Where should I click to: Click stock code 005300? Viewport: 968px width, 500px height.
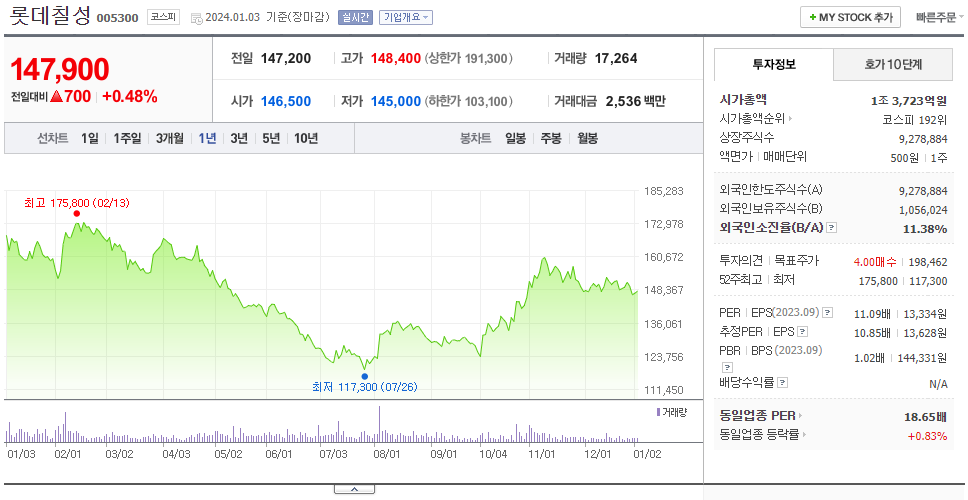(x=117, y=19)
